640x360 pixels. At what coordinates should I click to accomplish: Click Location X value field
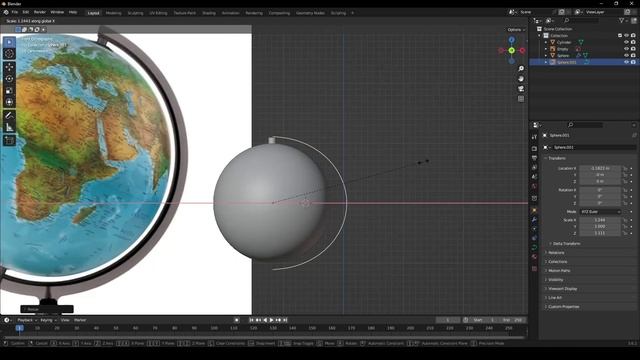point(600,168)
